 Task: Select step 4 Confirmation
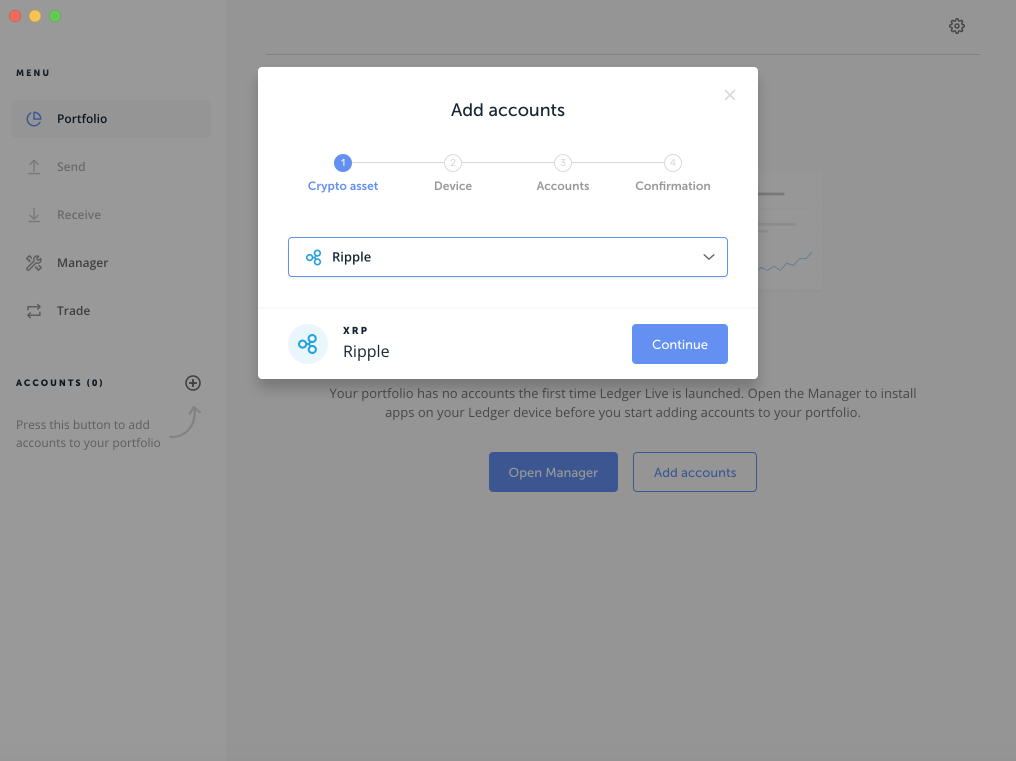673,173
